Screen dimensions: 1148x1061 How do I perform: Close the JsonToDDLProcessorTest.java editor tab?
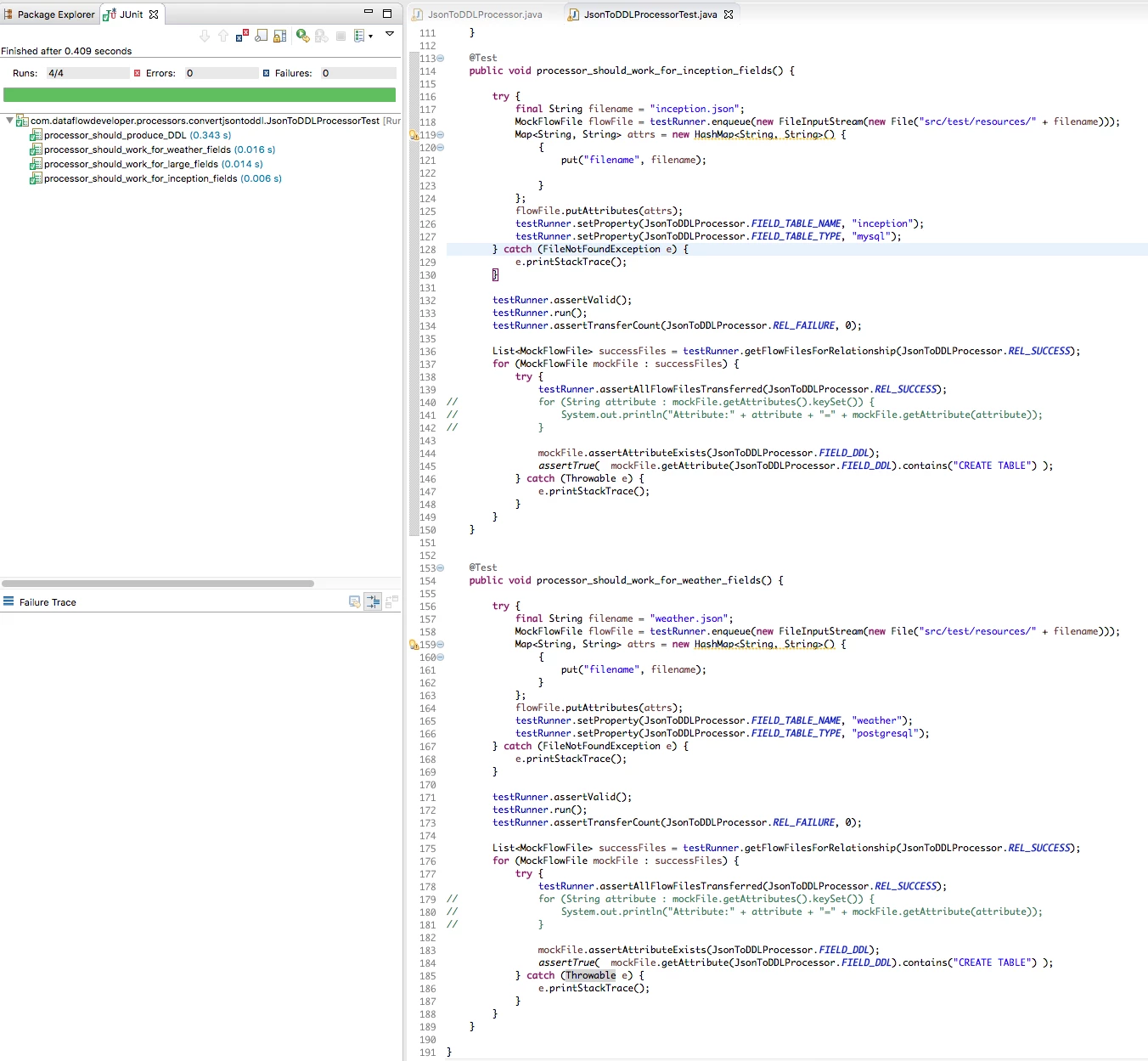pyautogui.click(x=729, y=14)
